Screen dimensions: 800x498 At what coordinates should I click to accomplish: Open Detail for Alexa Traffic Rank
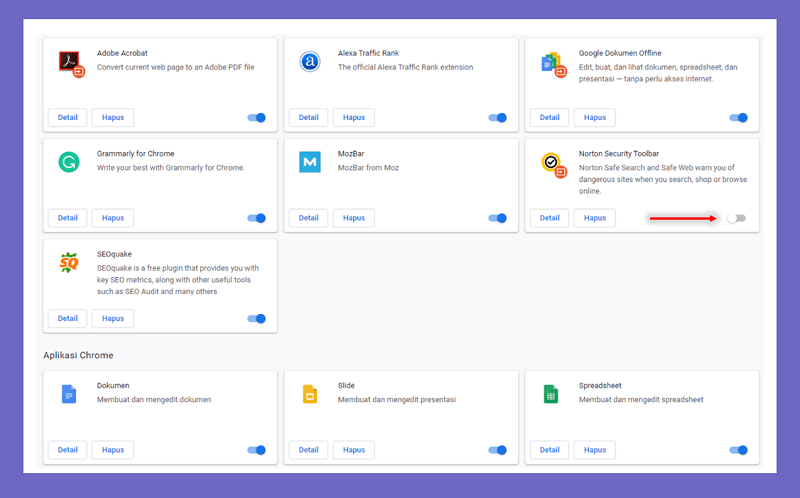click(x=308, y=117)
